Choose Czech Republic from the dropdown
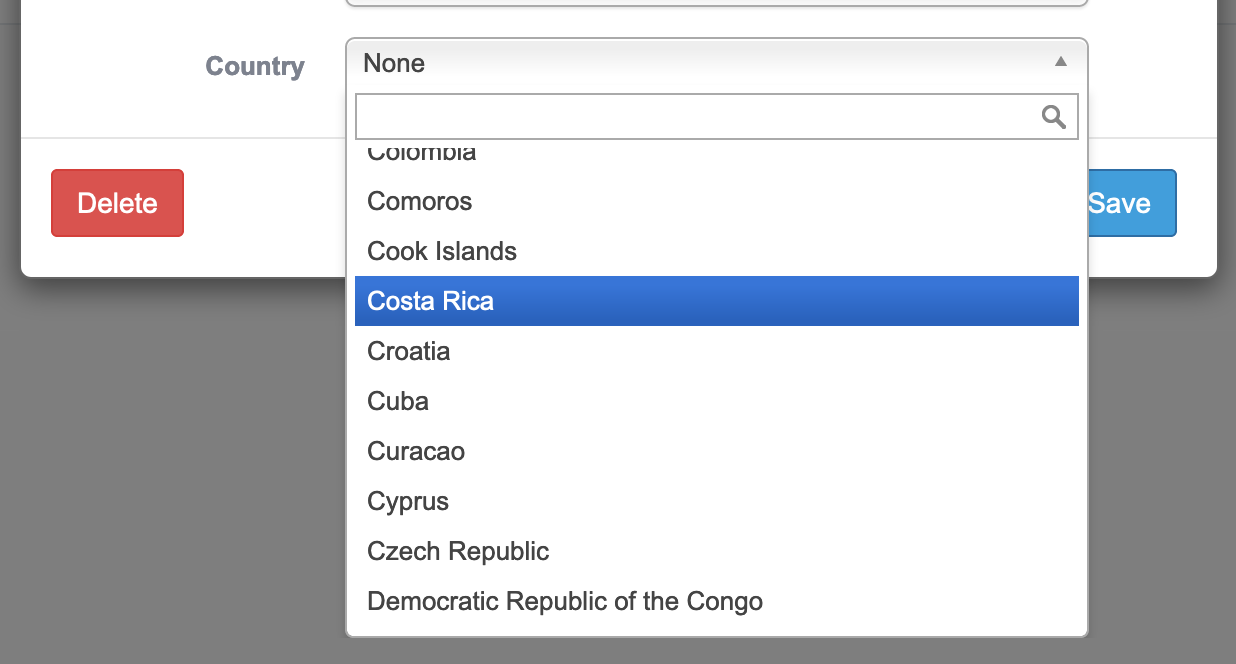1236x664 pixels. click(458, 551)
